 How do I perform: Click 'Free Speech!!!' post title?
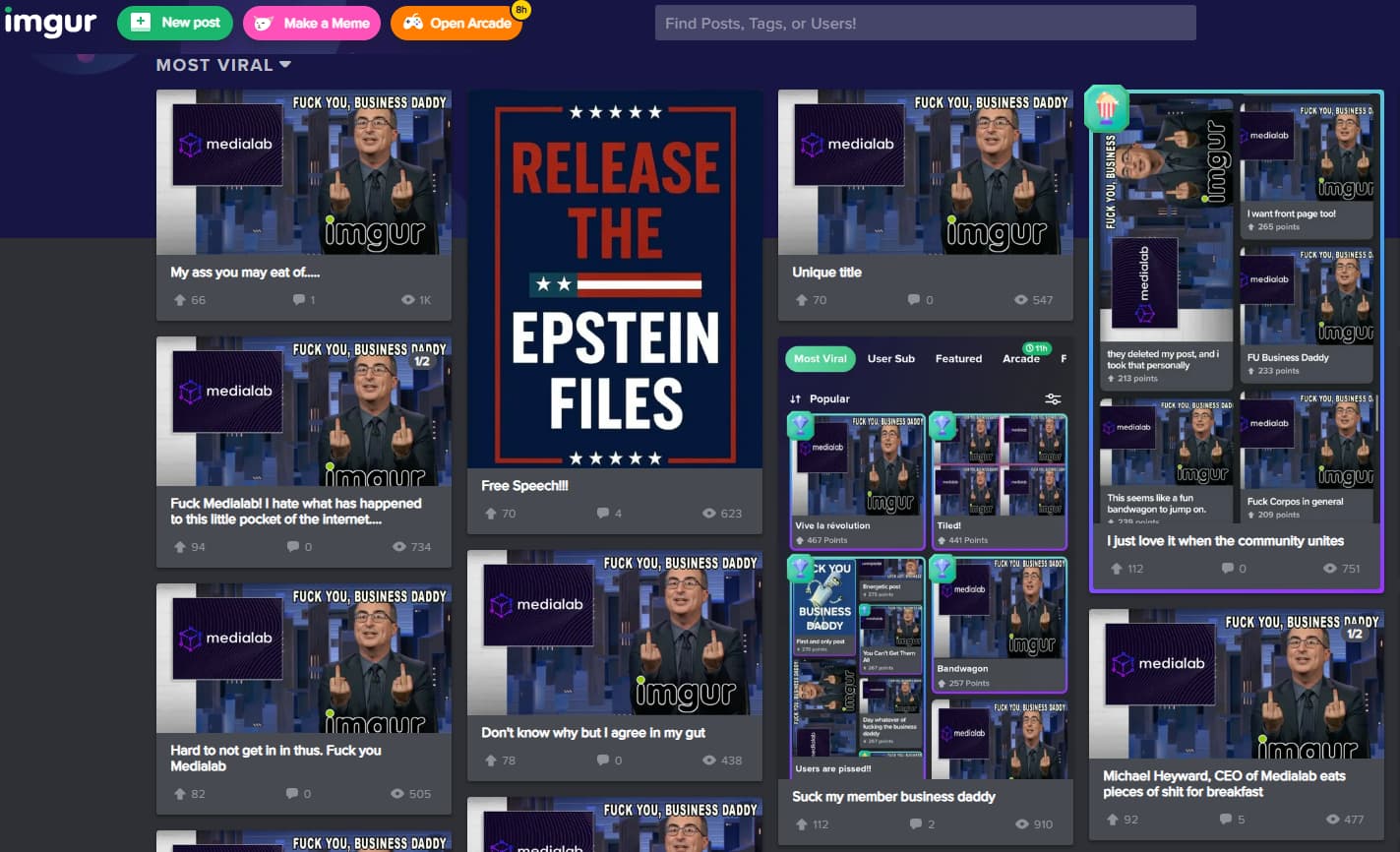pyautogui.click(x=524, y=485)
